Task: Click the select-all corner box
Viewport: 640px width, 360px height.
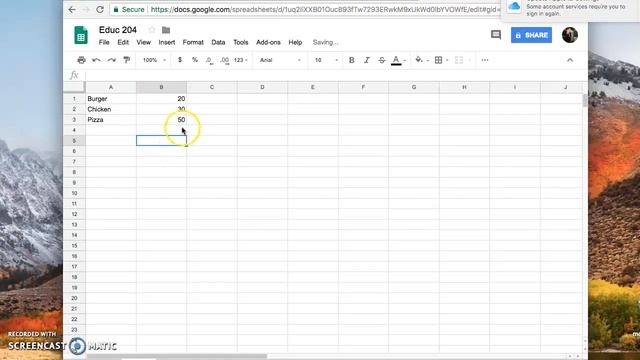Action: 74,87
